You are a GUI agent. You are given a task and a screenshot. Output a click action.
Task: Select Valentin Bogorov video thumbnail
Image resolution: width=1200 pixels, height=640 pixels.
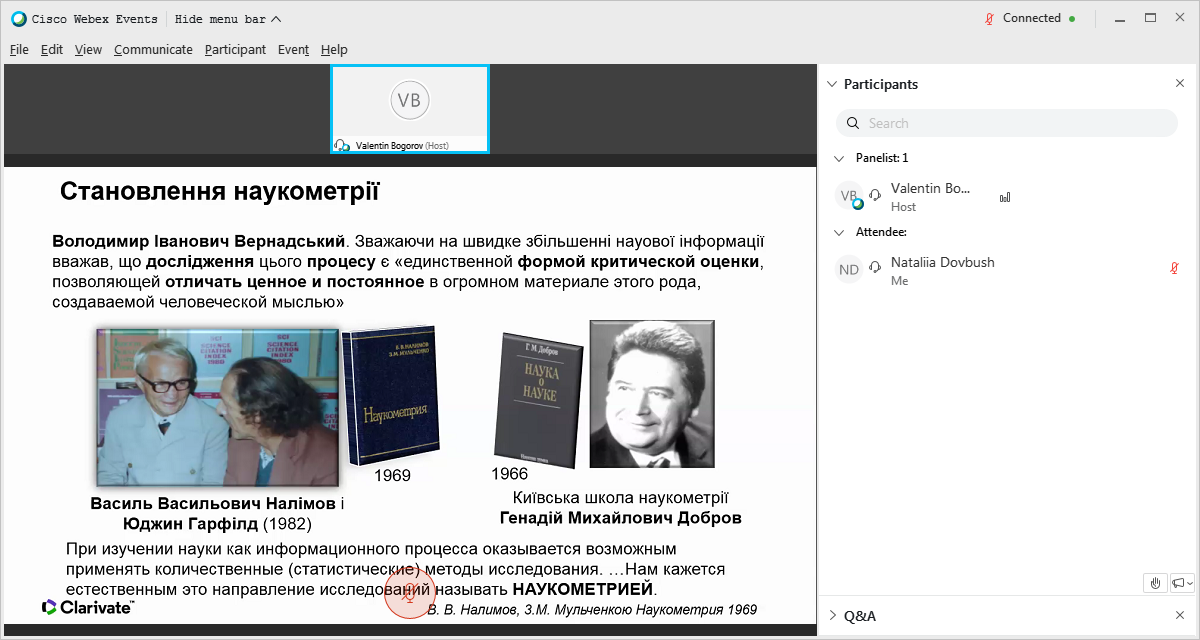[x=409, y=108]
